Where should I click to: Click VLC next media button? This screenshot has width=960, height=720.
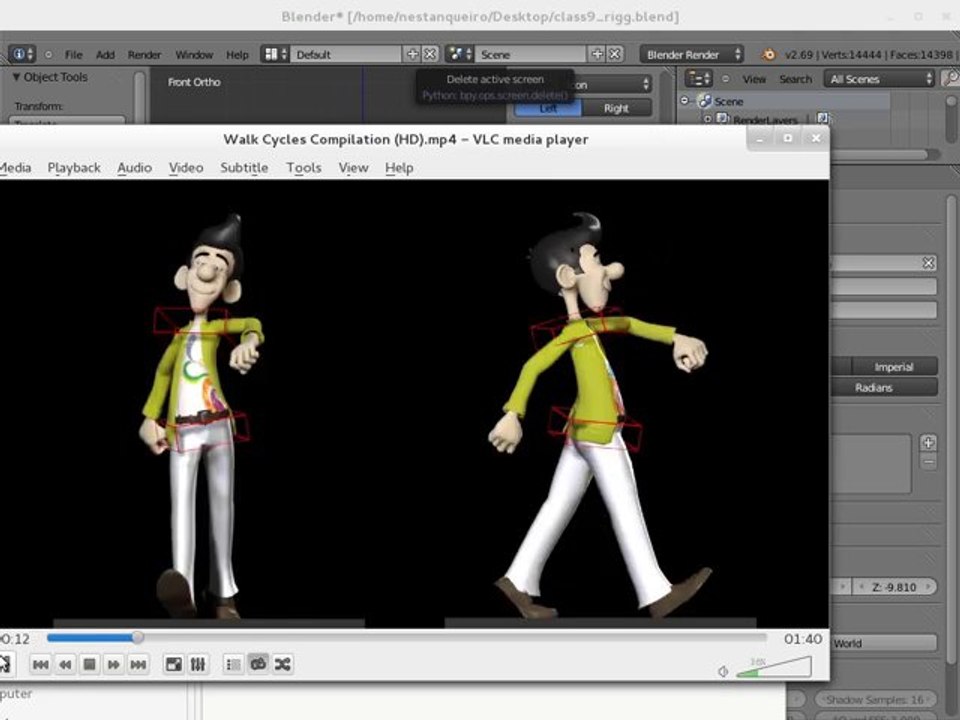click(138, 664)
